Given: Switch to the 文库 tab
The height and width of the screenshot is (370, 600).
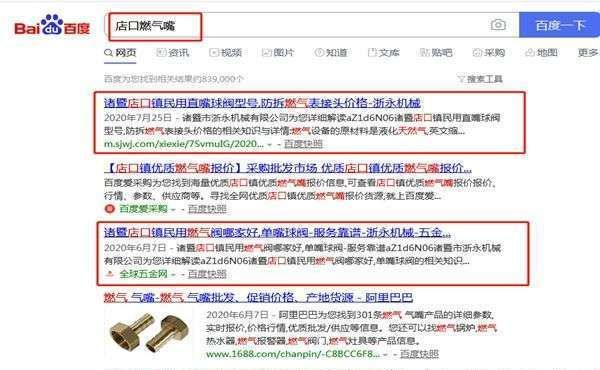Looking at the screenshot, I should tap(383, 52).
